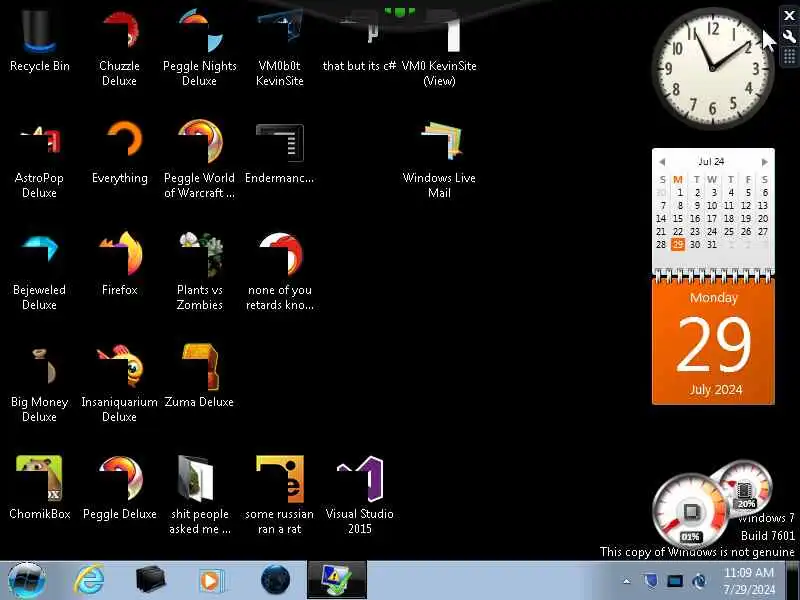Select the Firefox desktop shortcut
Image resolution: width=800 pixels, height=600 pixels.
(119, 264)
